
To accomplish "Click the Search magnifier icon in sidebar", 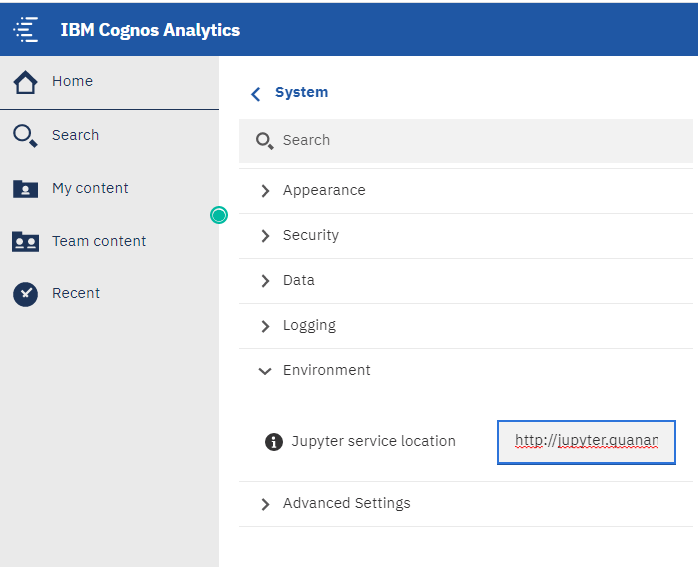I will point(25,136).
